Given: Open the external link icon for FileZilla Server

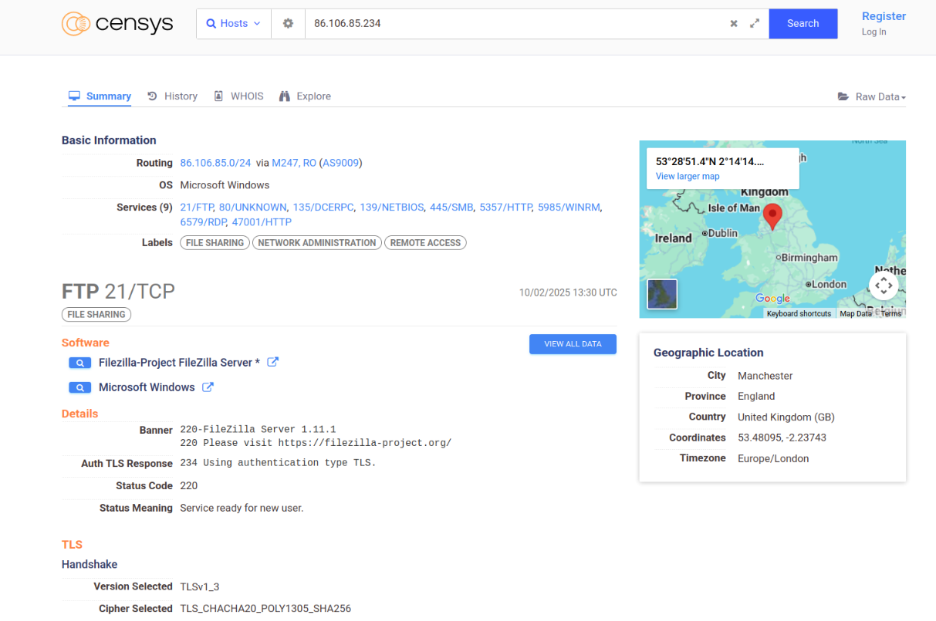Looking at the screenshot, I should 273,363.
